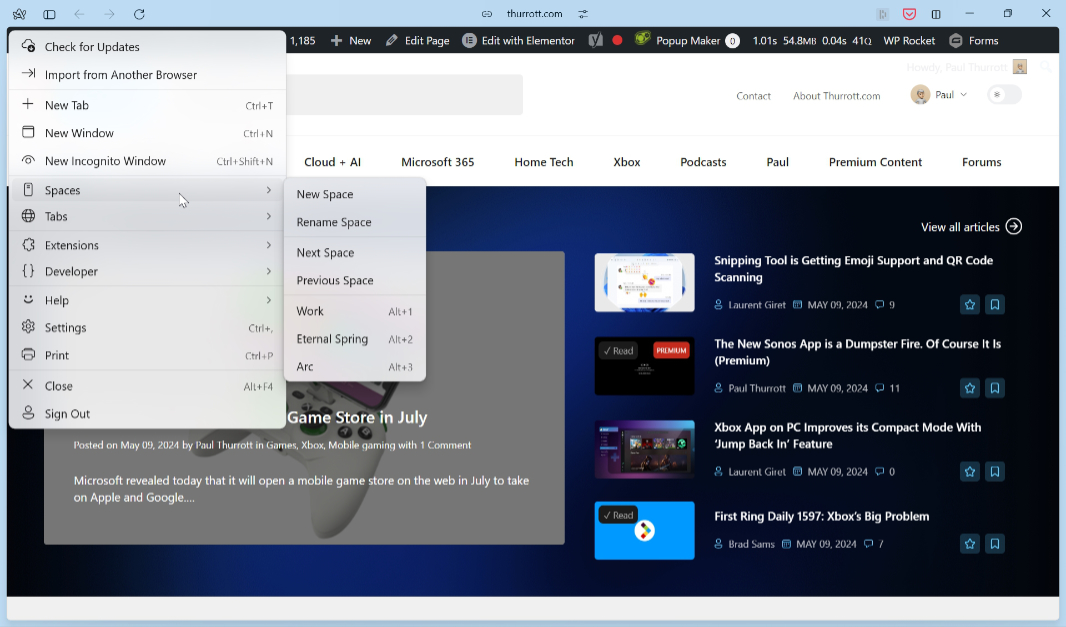Toggle the sidebar panel icon
The width and height of the screenshot is (1066, 627).
pos(49,14)
